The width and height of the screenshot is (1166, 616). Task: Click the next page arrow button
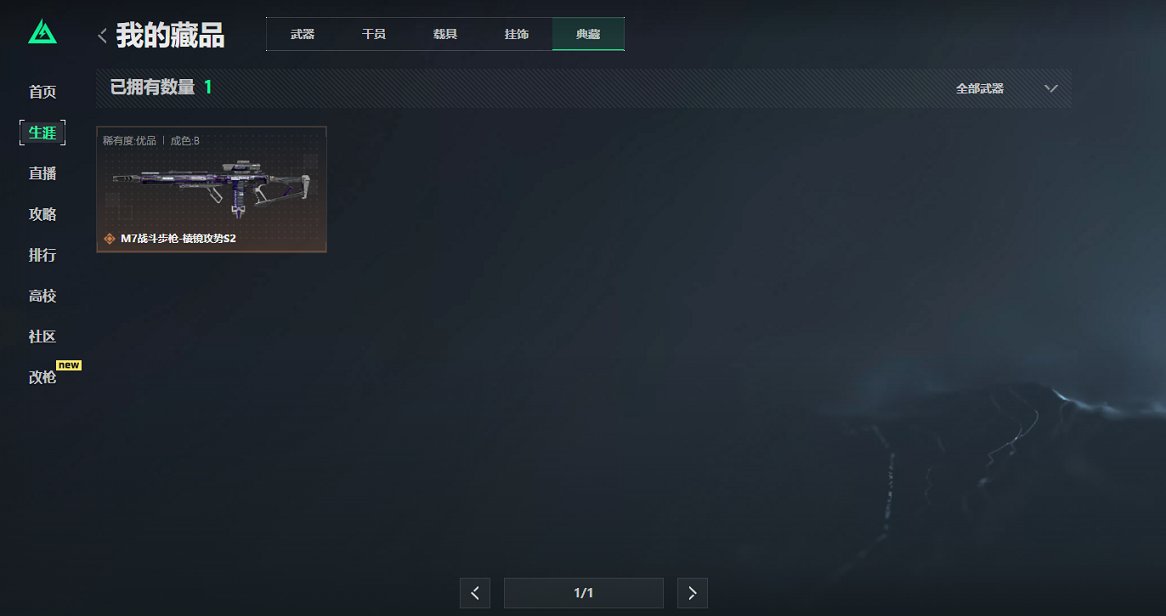click(692, 593)
